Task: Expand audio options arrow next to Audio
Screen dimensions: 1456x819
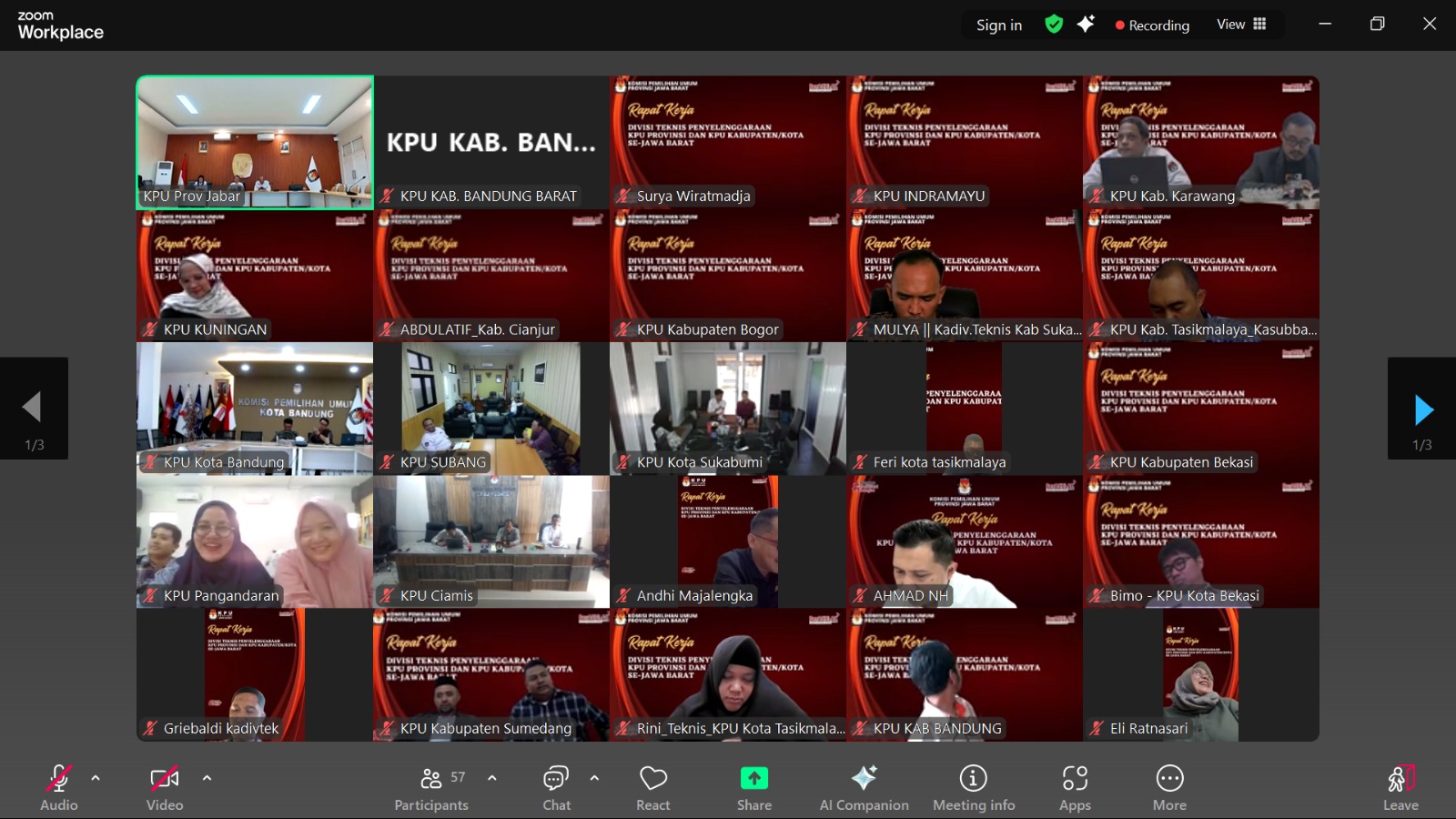Action: coord(96,778)
